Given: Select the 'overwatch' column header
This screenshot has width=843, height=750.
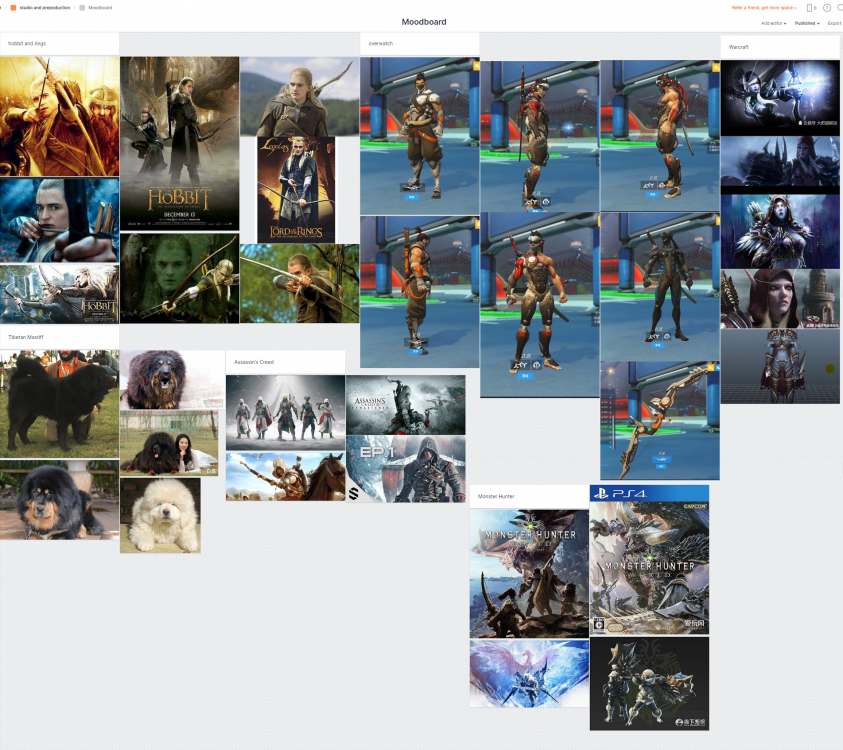Looking at the screenshot, I should pyautogui.click(x=419, y=44).
